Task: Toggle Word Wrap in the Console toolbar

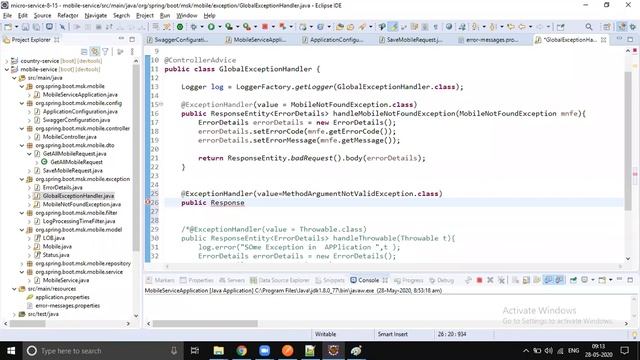Action: point(537,280)
